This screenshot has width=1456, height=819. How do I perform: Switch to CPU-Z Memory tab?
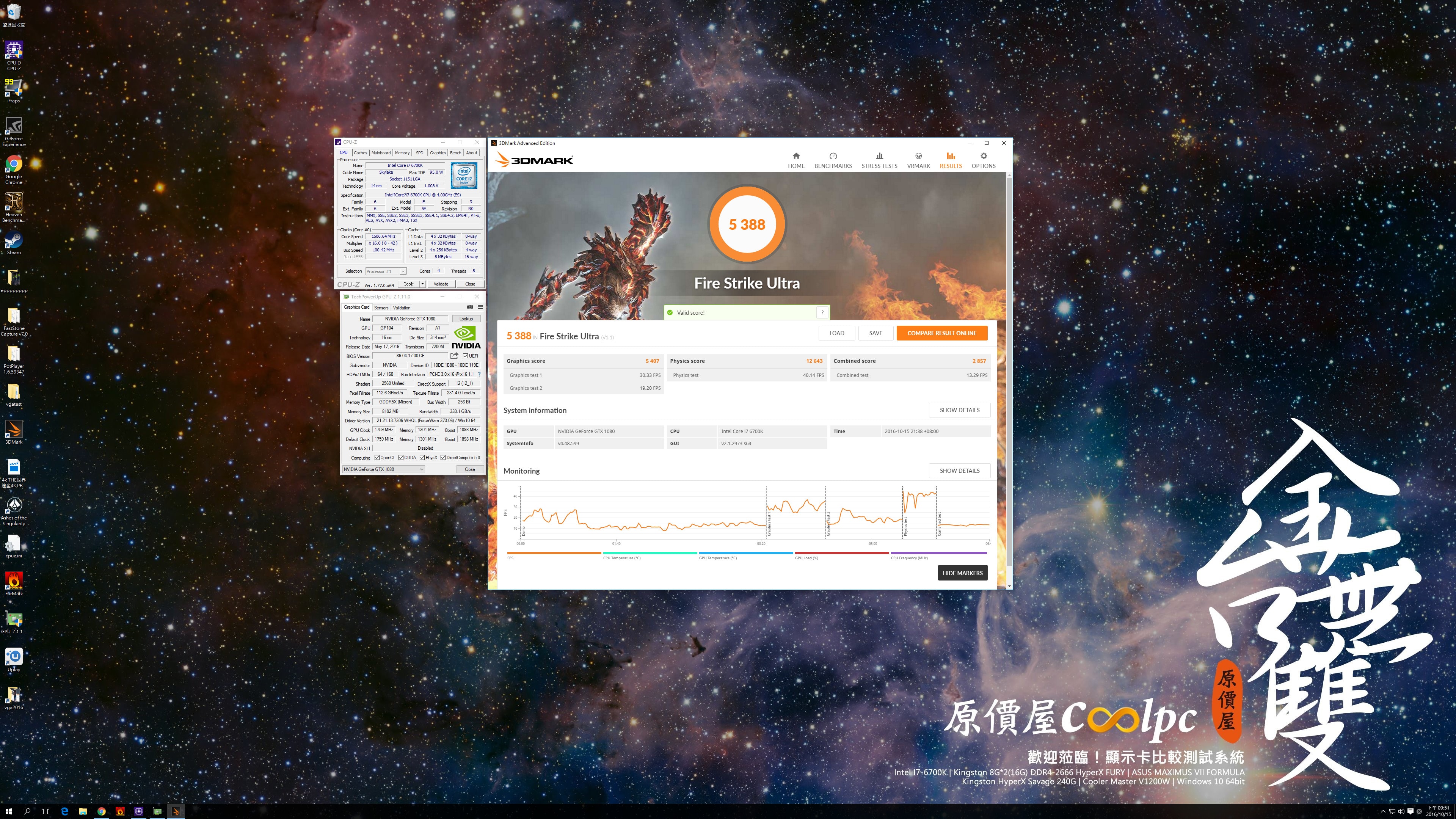(x=402, y=152)
